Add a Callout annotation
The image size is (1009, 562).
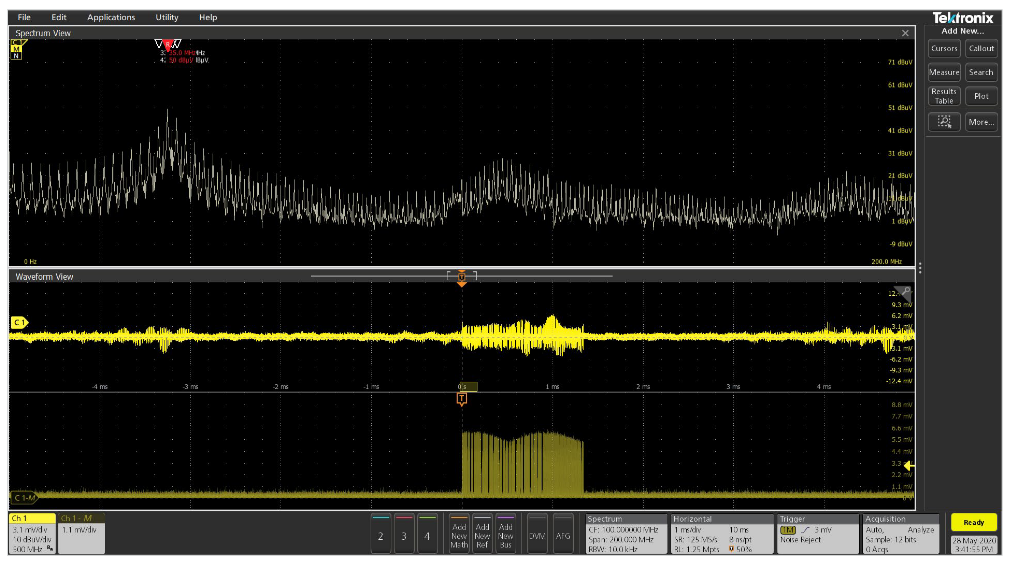[981, 48]
